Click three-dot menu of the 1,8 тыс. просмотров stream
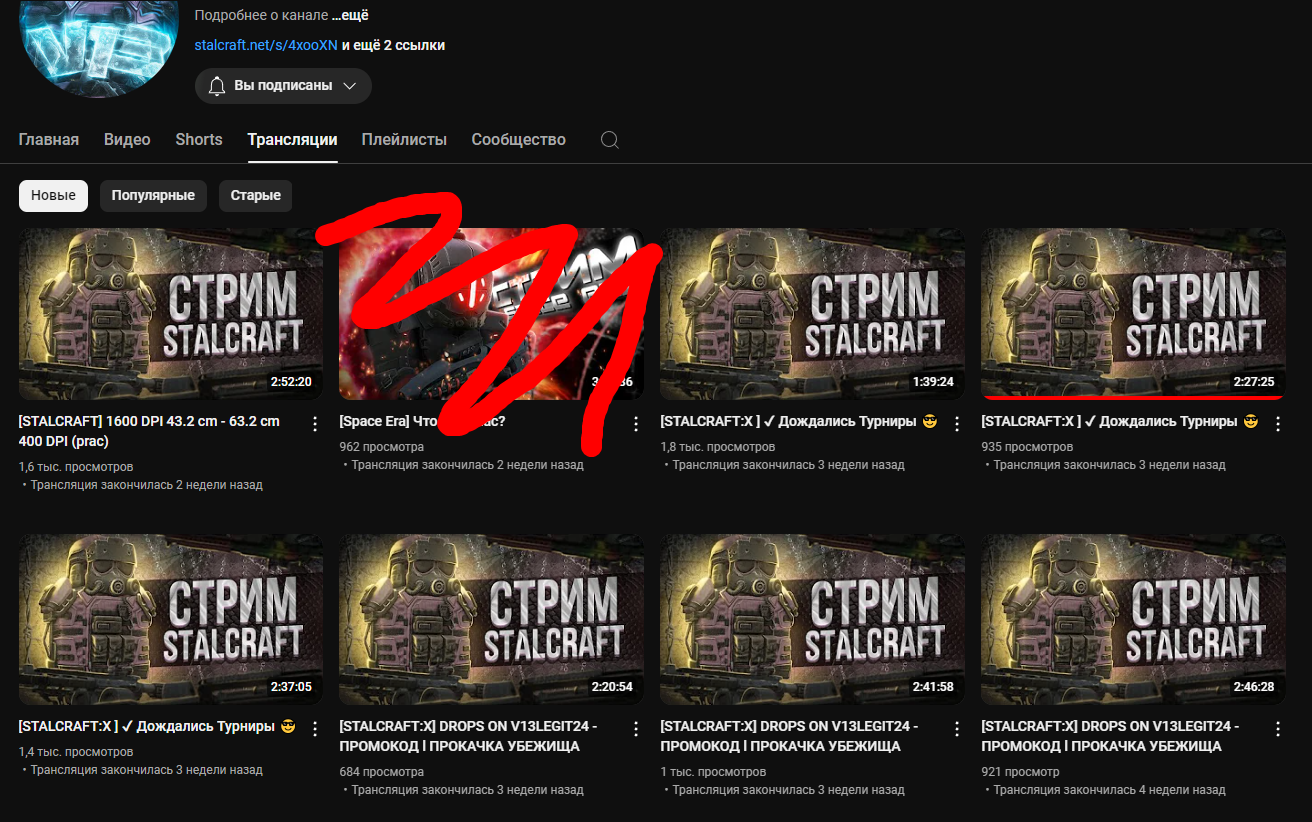Image resolution: width=1312 pixels, height=822 pixels. coord(957,424)
